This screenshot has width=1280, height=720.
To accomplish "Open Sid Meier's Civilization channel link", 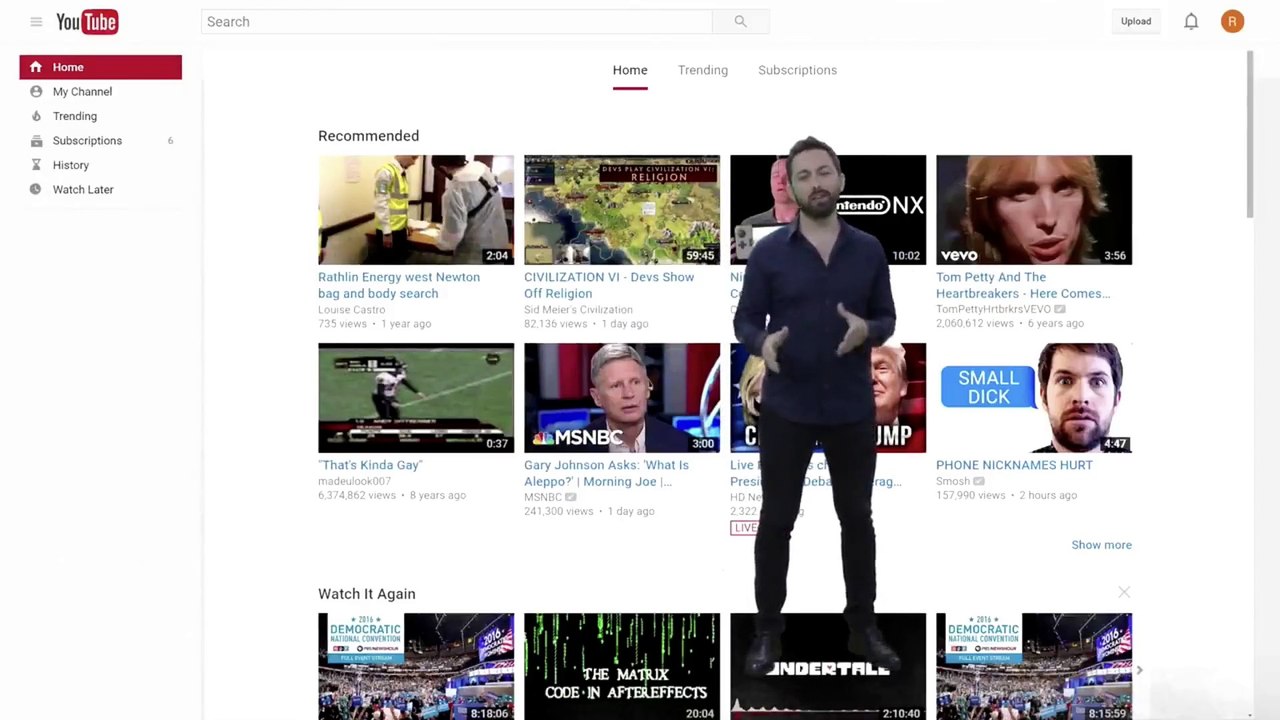I will 578,310.
